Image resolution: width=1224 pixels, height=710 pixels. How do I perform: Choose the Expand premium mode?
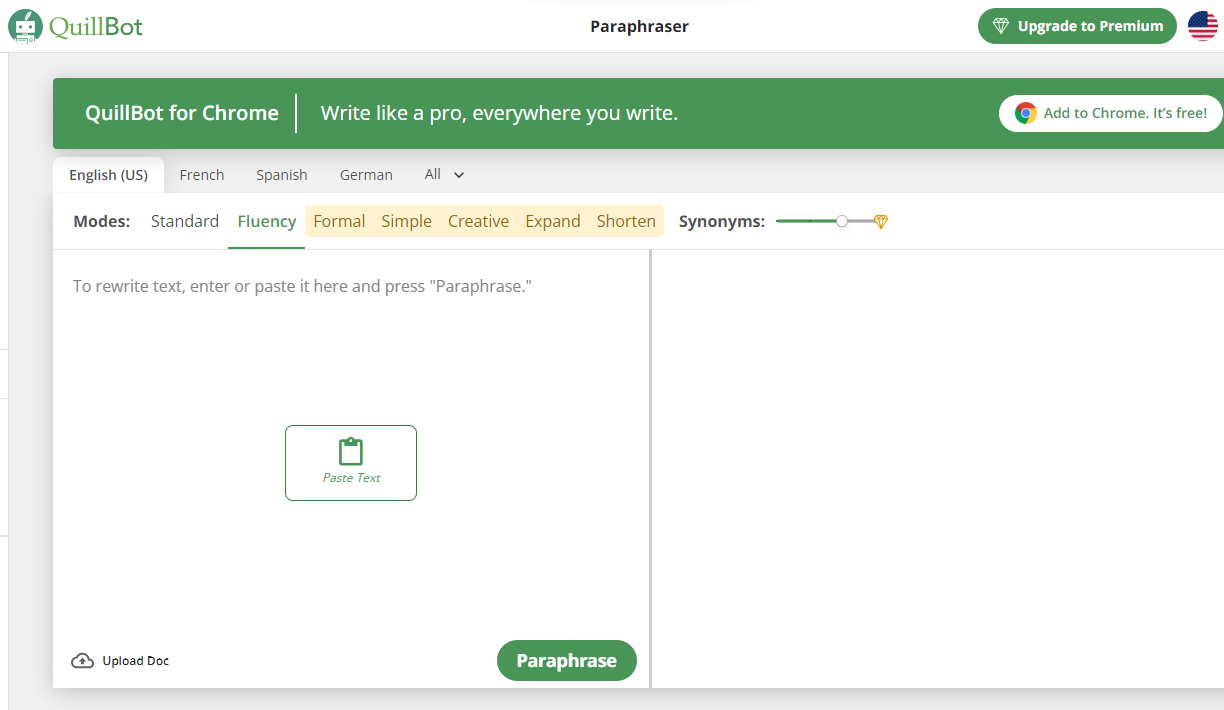[553, 221]
